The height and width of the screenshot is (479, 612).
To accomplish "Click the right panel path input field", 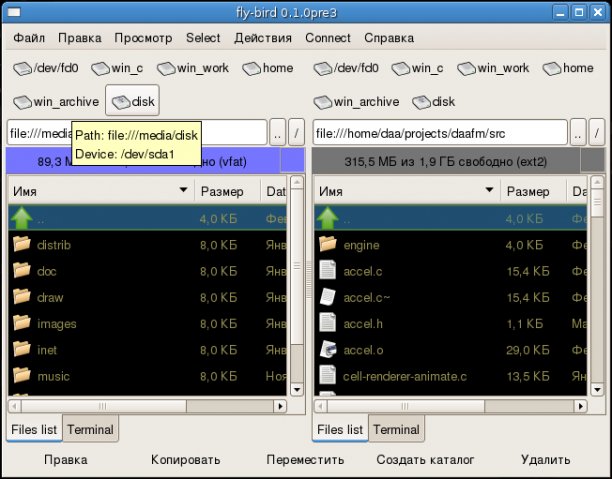I will 438,133.
